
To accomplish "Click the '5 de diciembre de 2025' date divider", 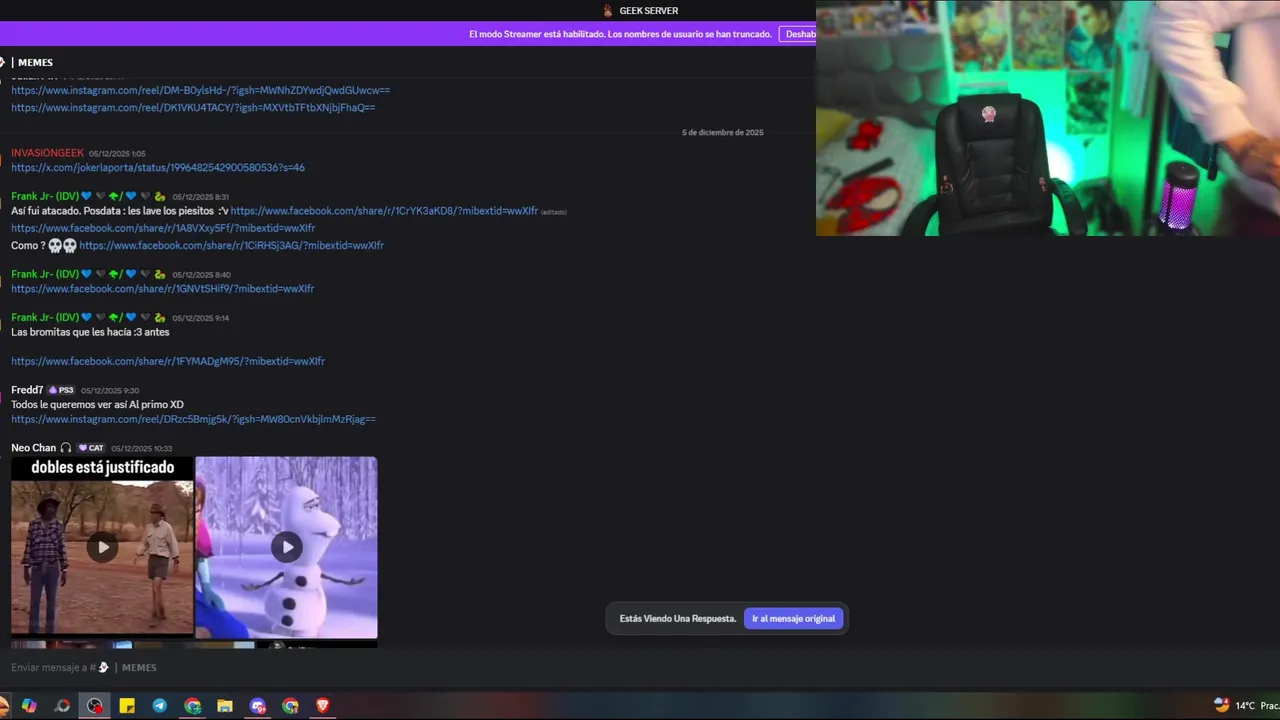I will point(722,132).
